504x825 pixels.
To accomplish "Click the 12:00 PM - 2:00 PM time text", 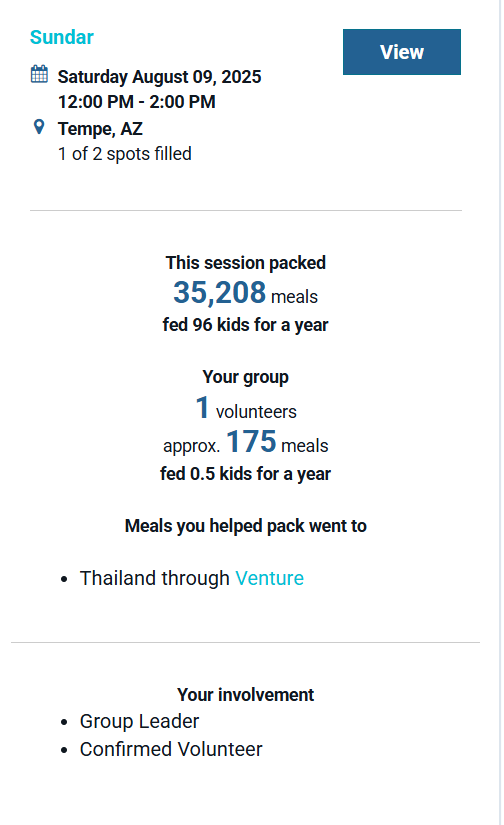I will [137, 102].
